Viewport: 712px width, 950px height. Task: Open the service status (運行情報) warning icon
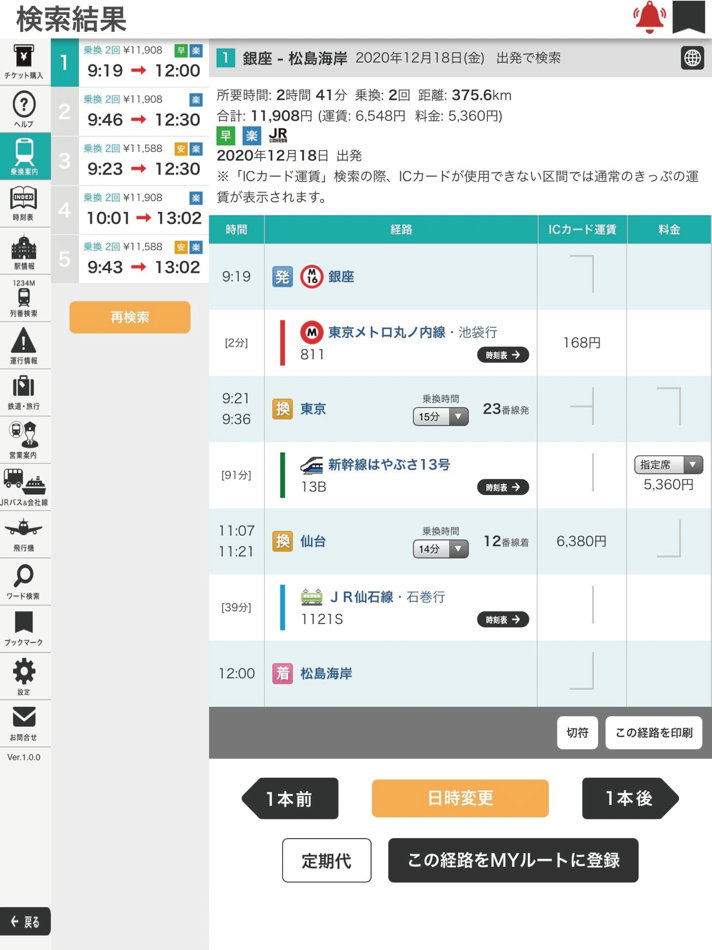pyautogui.click(x=24, y=345)
